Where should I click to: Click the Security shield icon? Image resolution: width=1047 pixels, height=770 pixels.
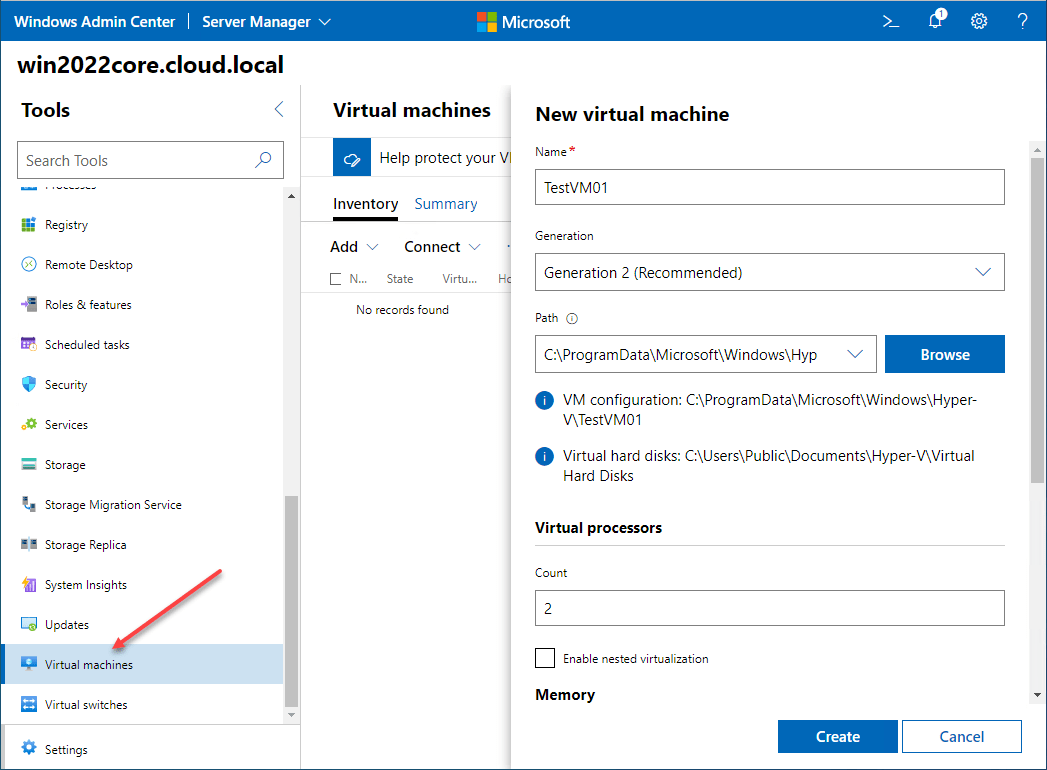(x=29, y=385)
